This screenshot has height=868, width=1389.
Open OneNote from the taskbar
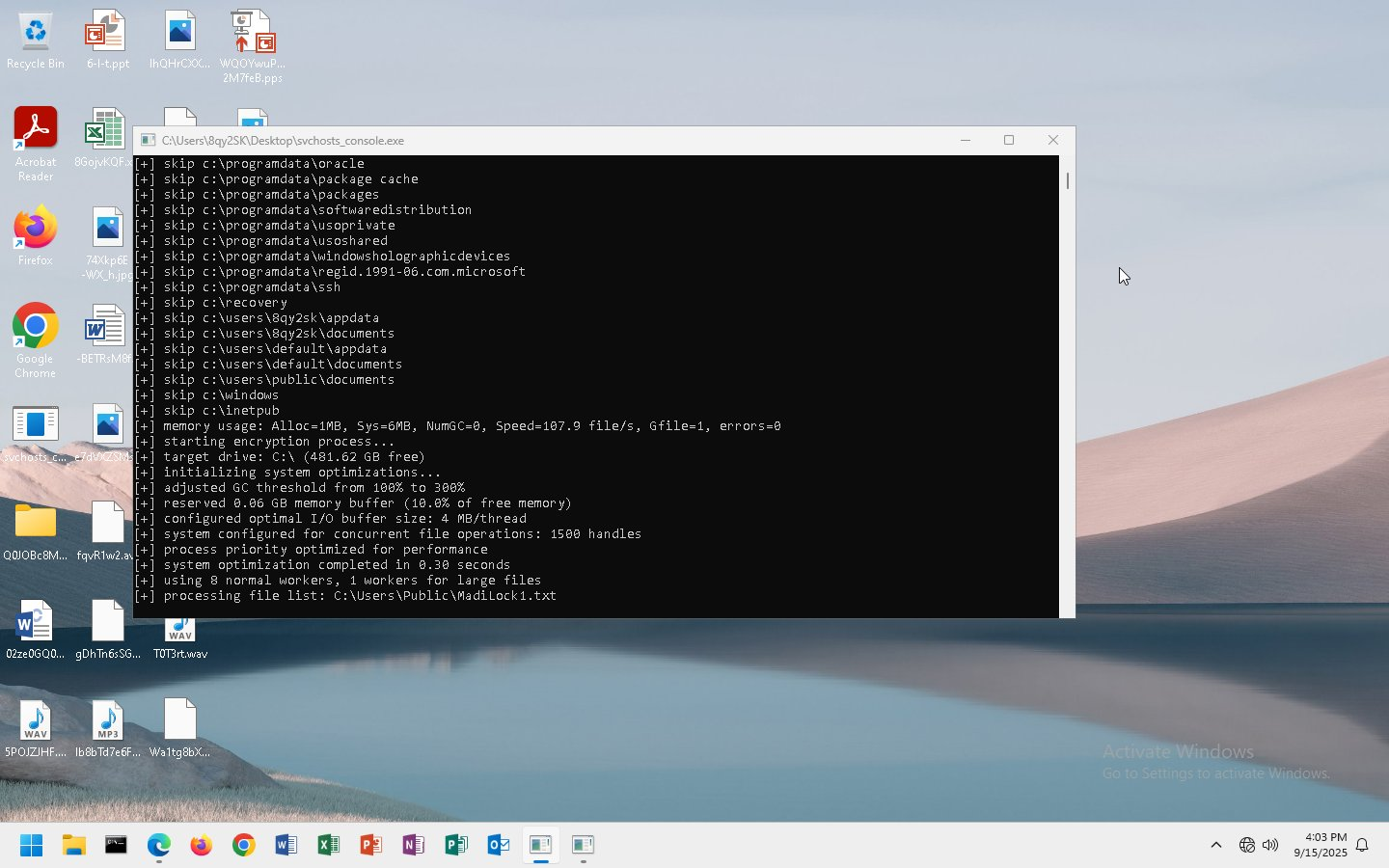[414, 846]
